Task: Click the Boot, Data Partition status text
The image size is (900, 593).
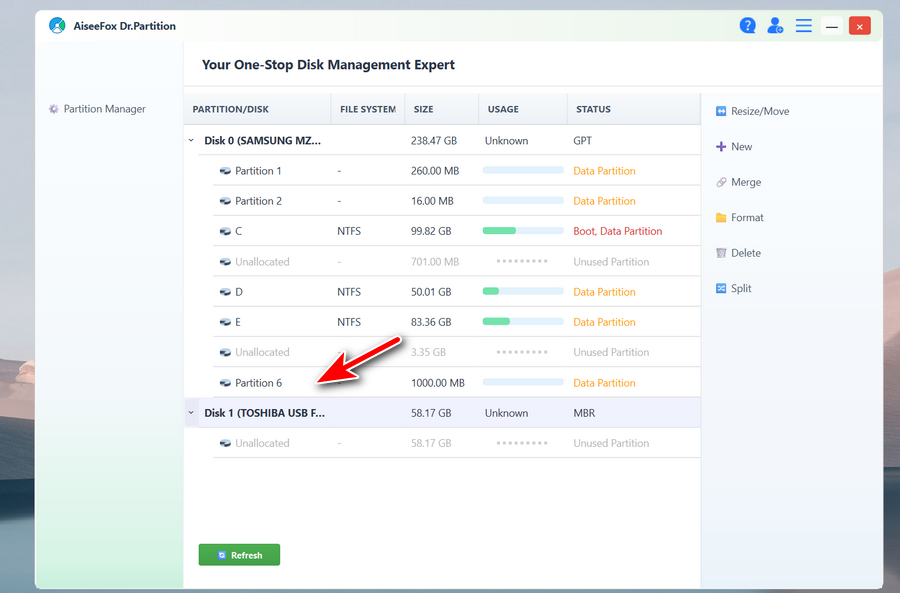Action: [618, 231]
